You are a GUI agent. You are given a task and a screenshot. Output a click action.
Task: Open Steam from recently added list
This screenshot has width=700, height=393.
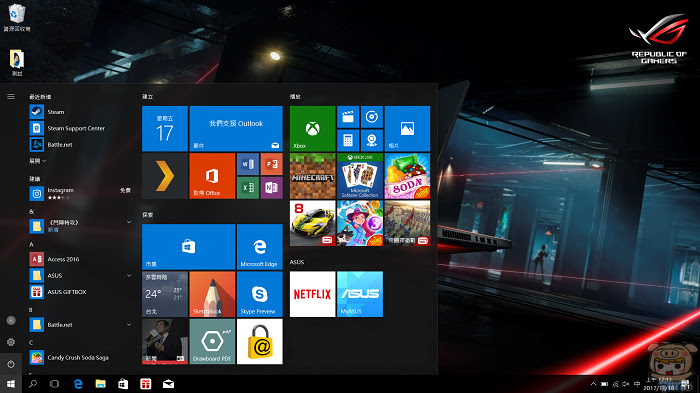coord(80,112)
